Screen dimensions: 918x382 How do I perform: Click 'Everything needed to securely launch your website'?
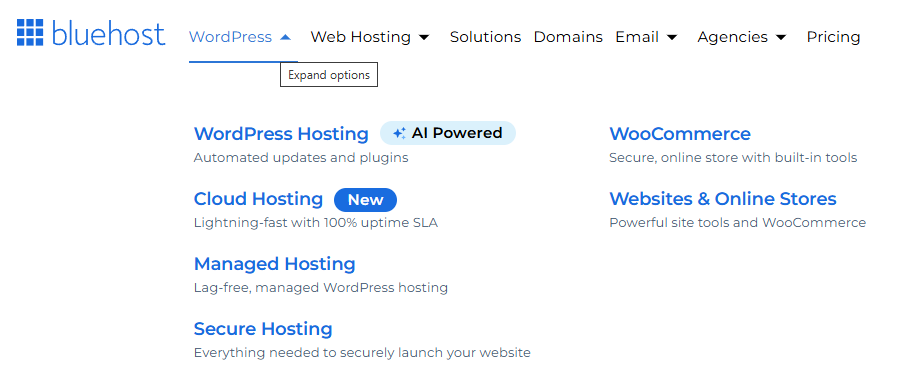362,353
